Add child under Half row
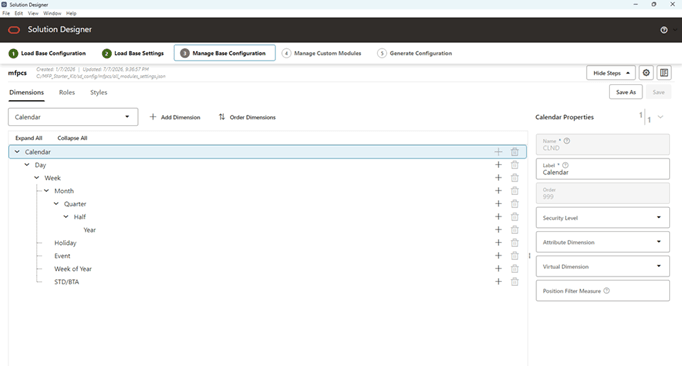682x366 pixels. pyautogui.click(x=498, y=217)
